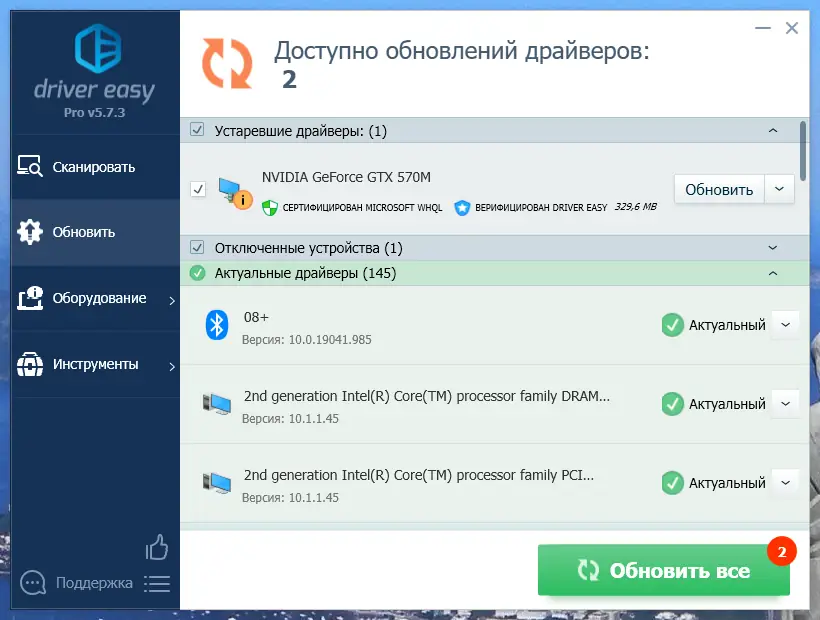Uncheck the NVIDIA GeForce GTX 570M driver
Image resolution: width=820 pixels, height=620 pixels.
click(x=197, y=188)
